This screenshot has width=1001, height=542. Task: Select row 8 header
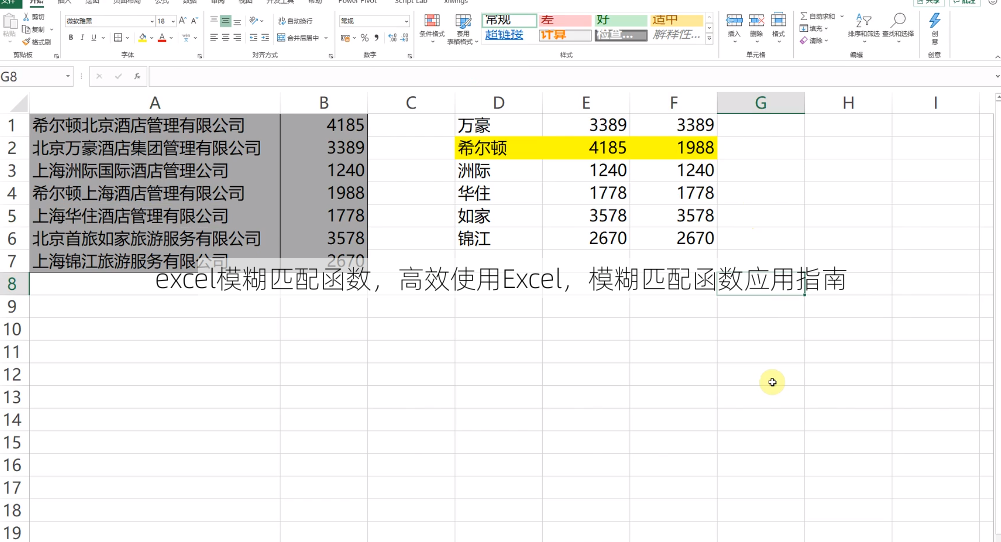coord(13,283)
